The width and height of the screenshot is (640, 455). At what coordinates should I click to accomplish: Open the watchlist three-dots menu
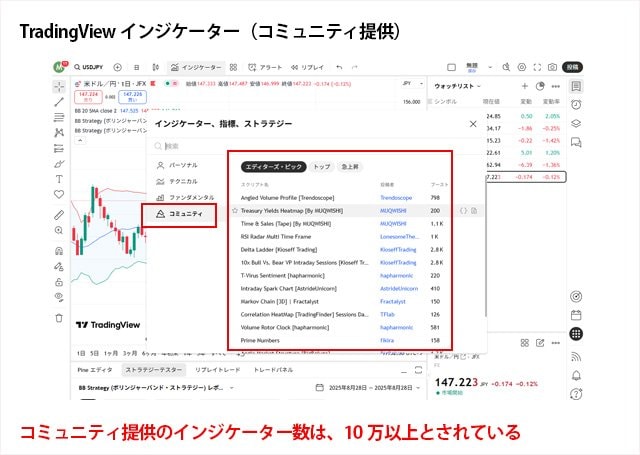coord(556,86)
